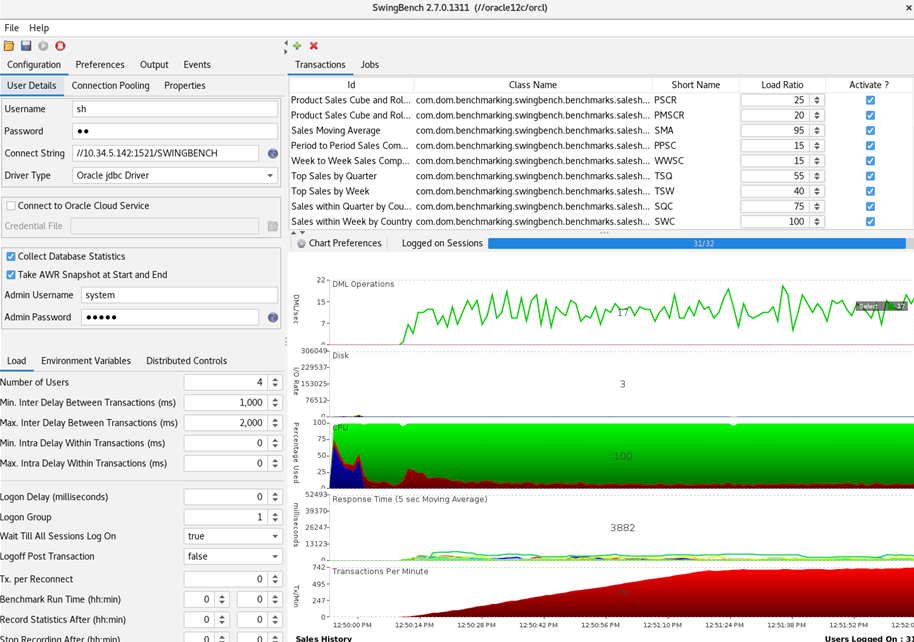This screenshot has height=642, width=914.
Task: Open configuration file with folder icon
Action: pyautogui.click(x=9, y=46)
